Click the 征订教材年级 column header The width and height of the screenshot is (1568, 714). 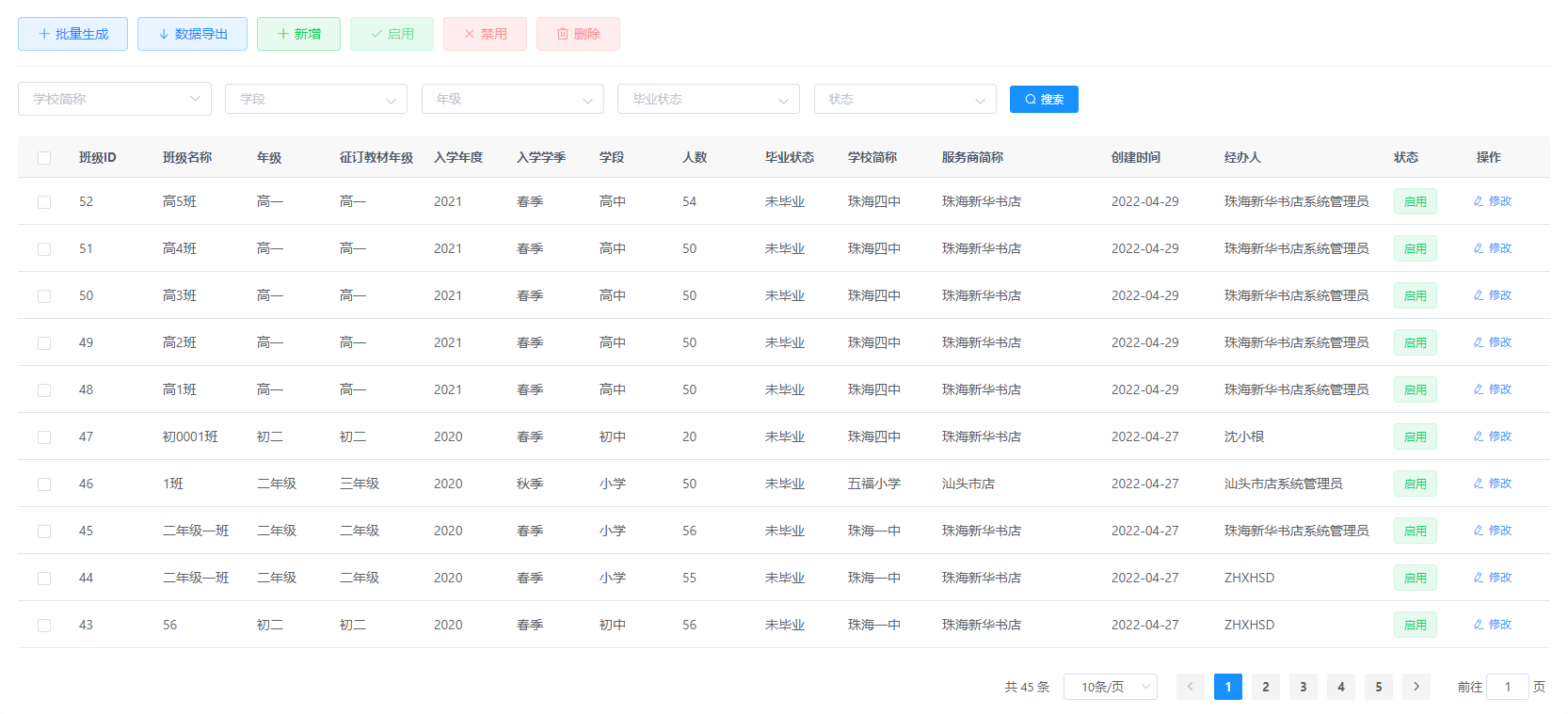coord(376,157)
